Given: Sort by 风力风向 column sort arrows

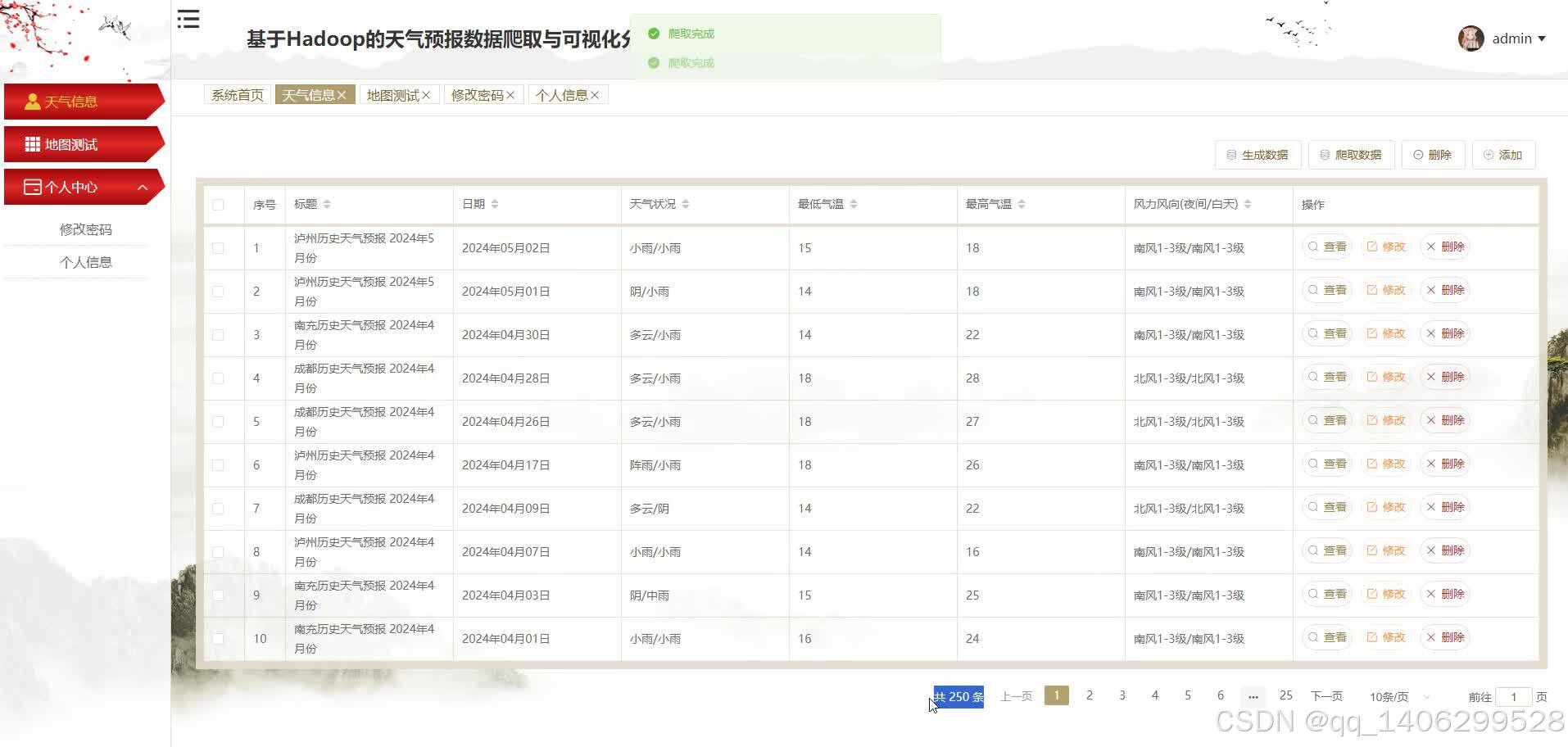Looking at the screenshot, I should click(1248, 204).
